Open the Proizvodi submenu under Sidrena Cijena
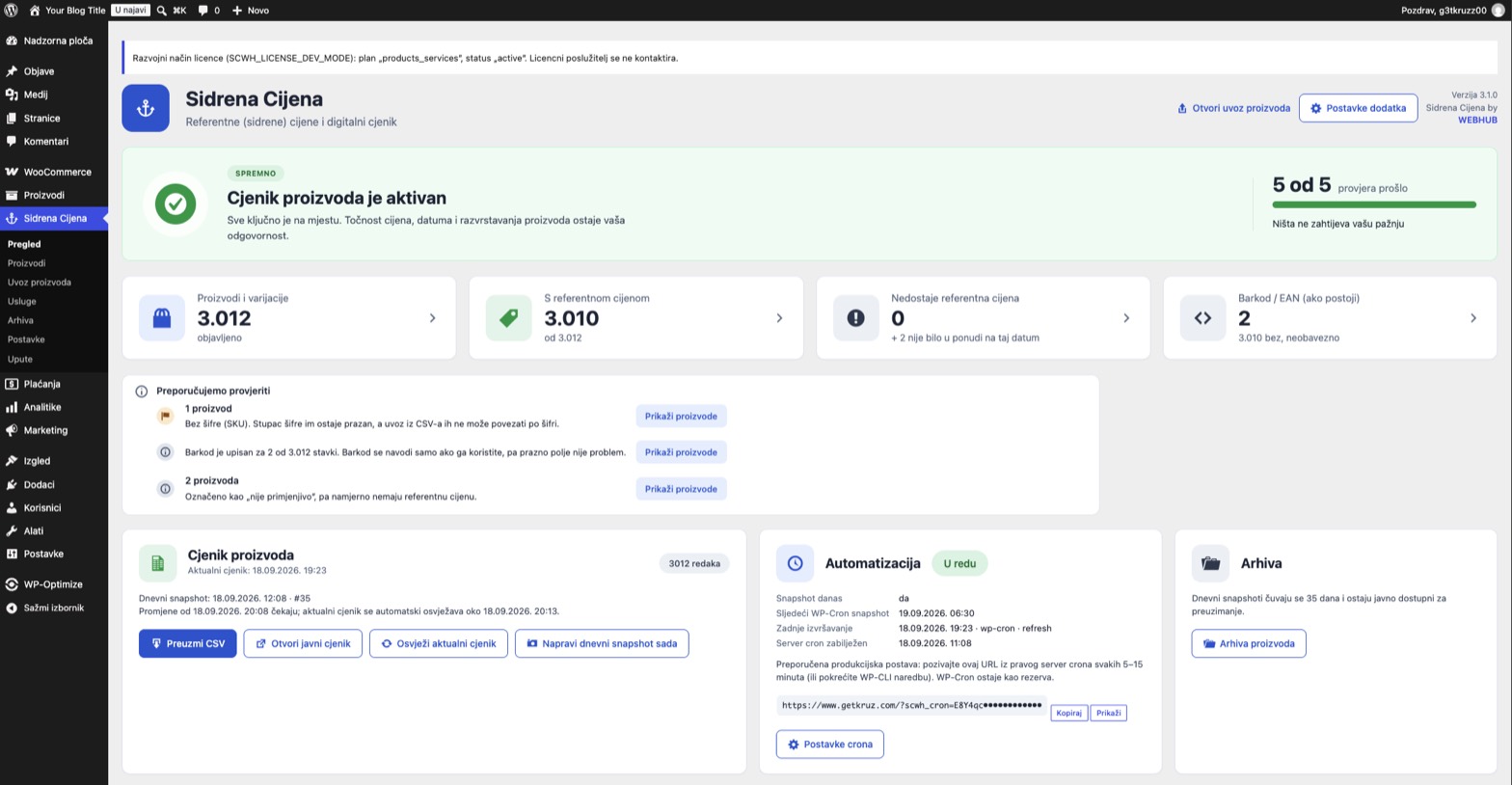1512x785 pixels. pos(26,263)
